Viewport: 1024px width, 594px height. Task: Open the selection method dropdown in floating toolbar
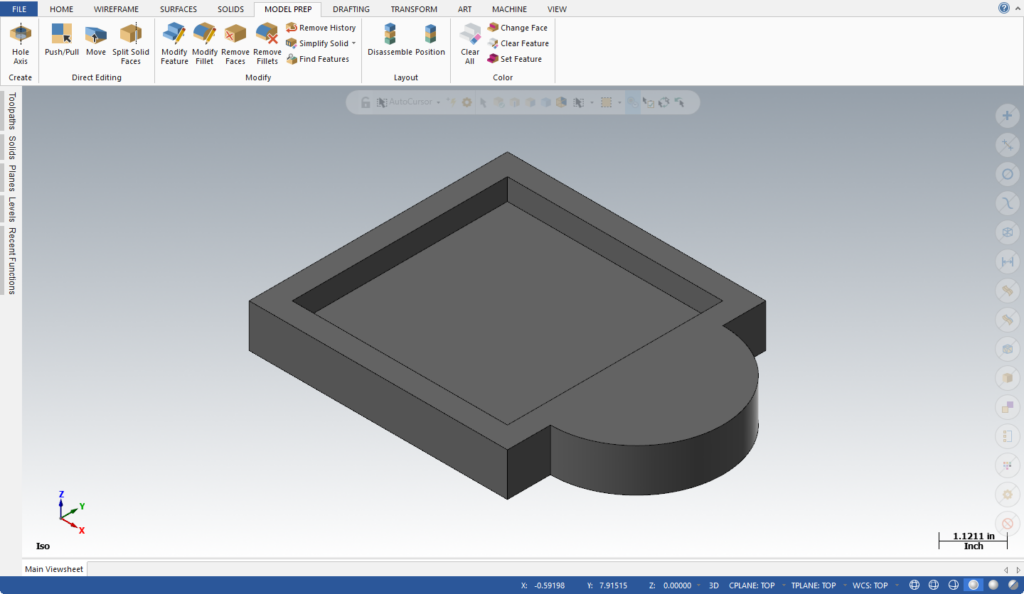tap(592, 102)
